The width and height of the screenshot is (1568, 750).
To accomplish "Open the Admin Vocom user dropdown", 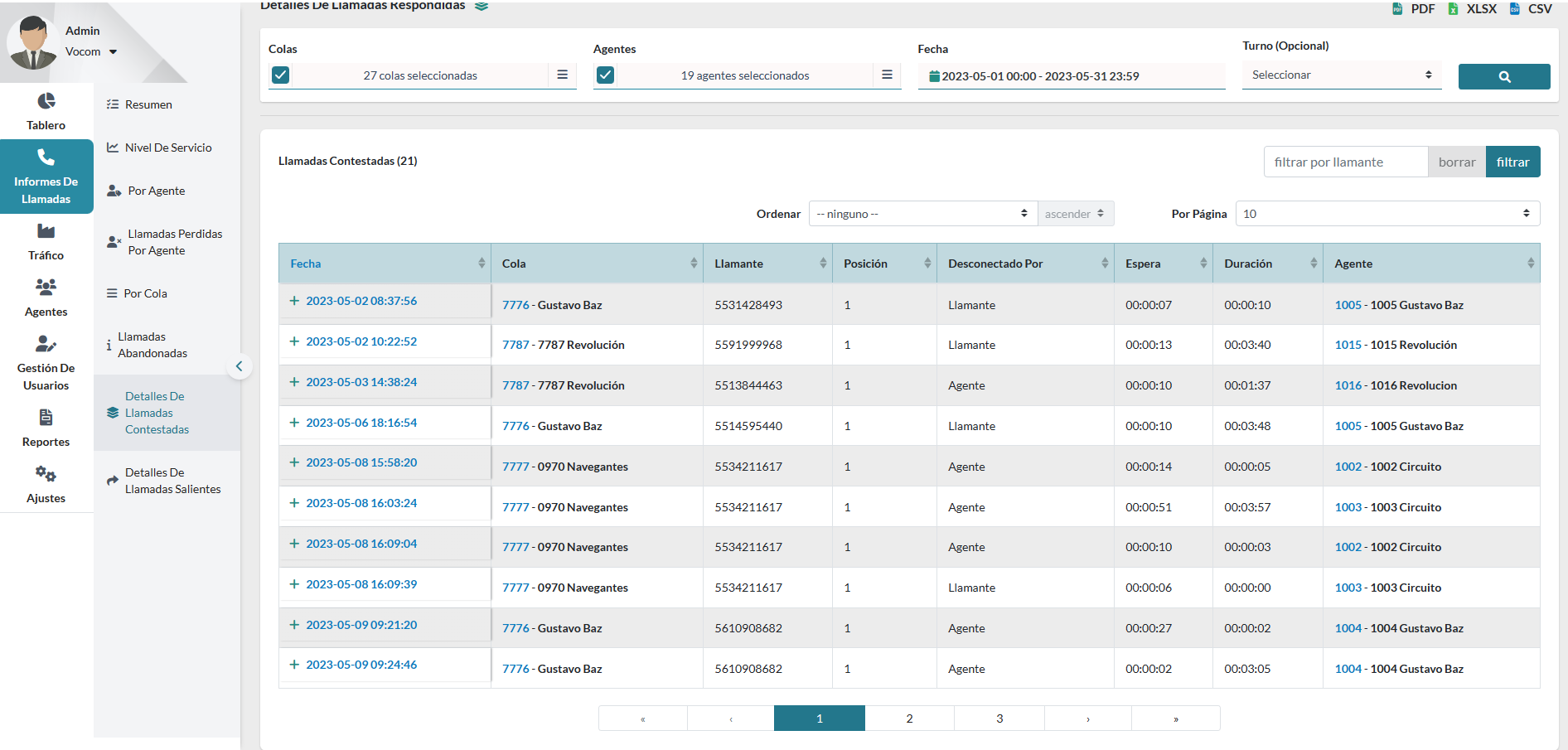I will coord(91,51).
